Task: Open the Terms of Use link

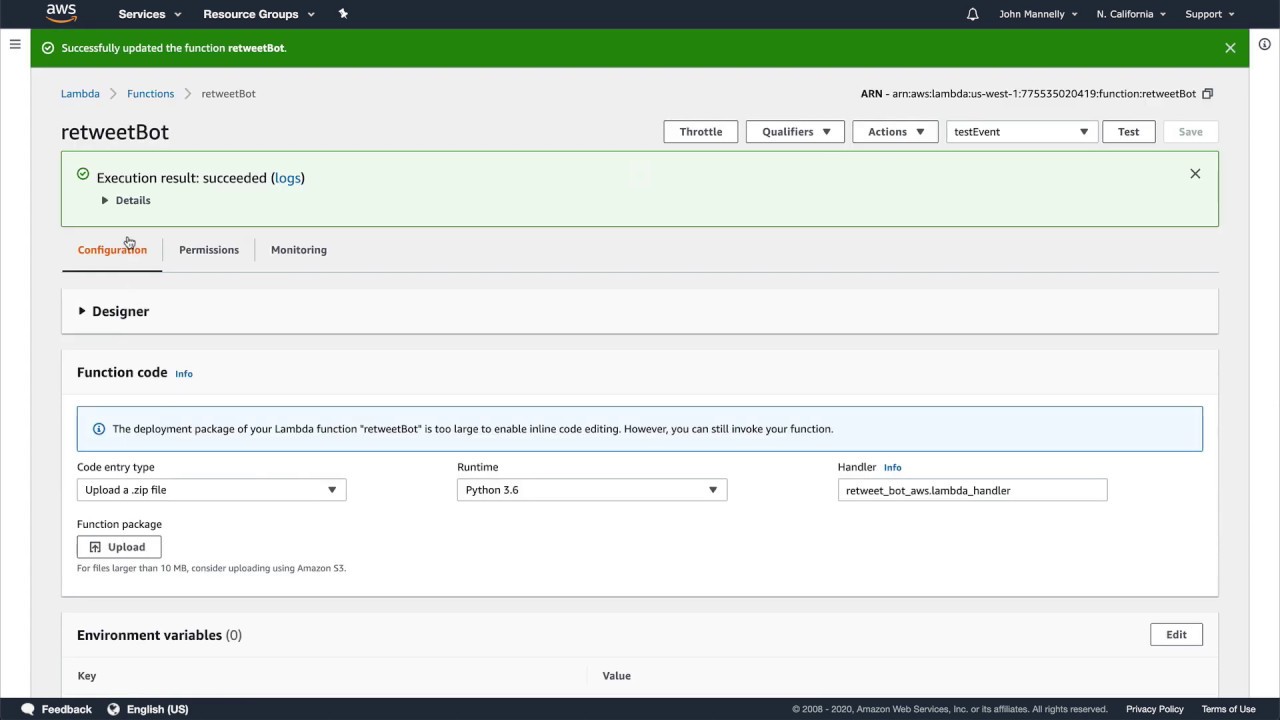Action: [x=1228, y=709]
